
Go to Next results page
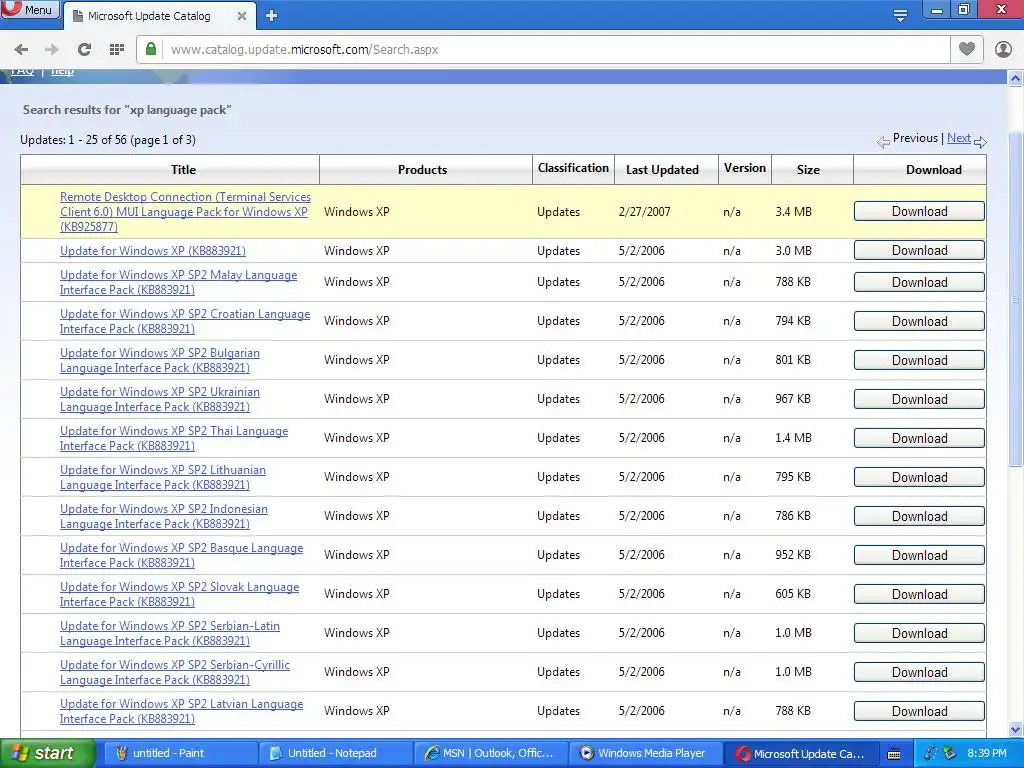[x=958, y=138]
